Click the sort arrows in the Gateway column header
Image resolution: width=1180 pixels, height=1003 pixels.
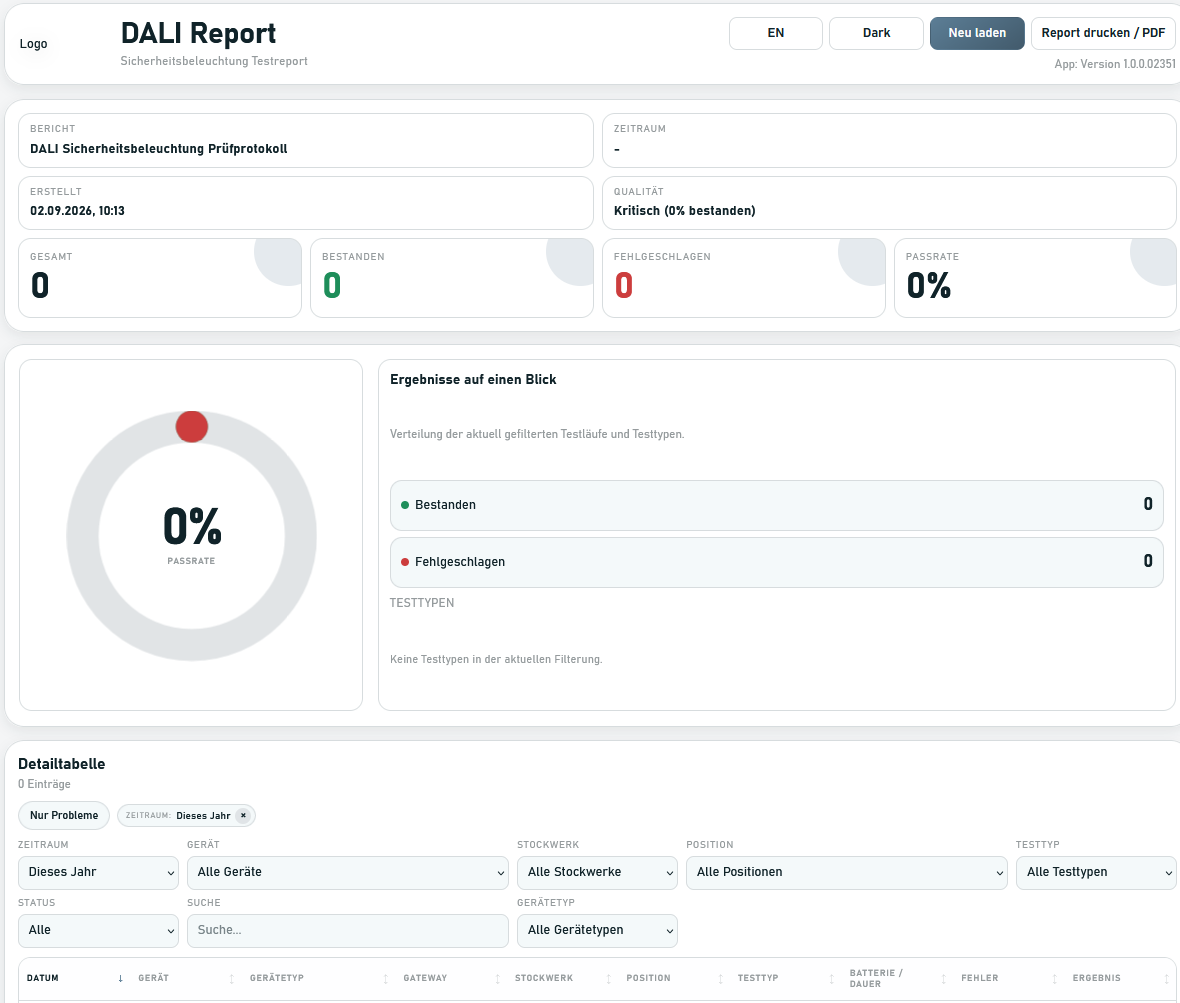tap(497, 978)
